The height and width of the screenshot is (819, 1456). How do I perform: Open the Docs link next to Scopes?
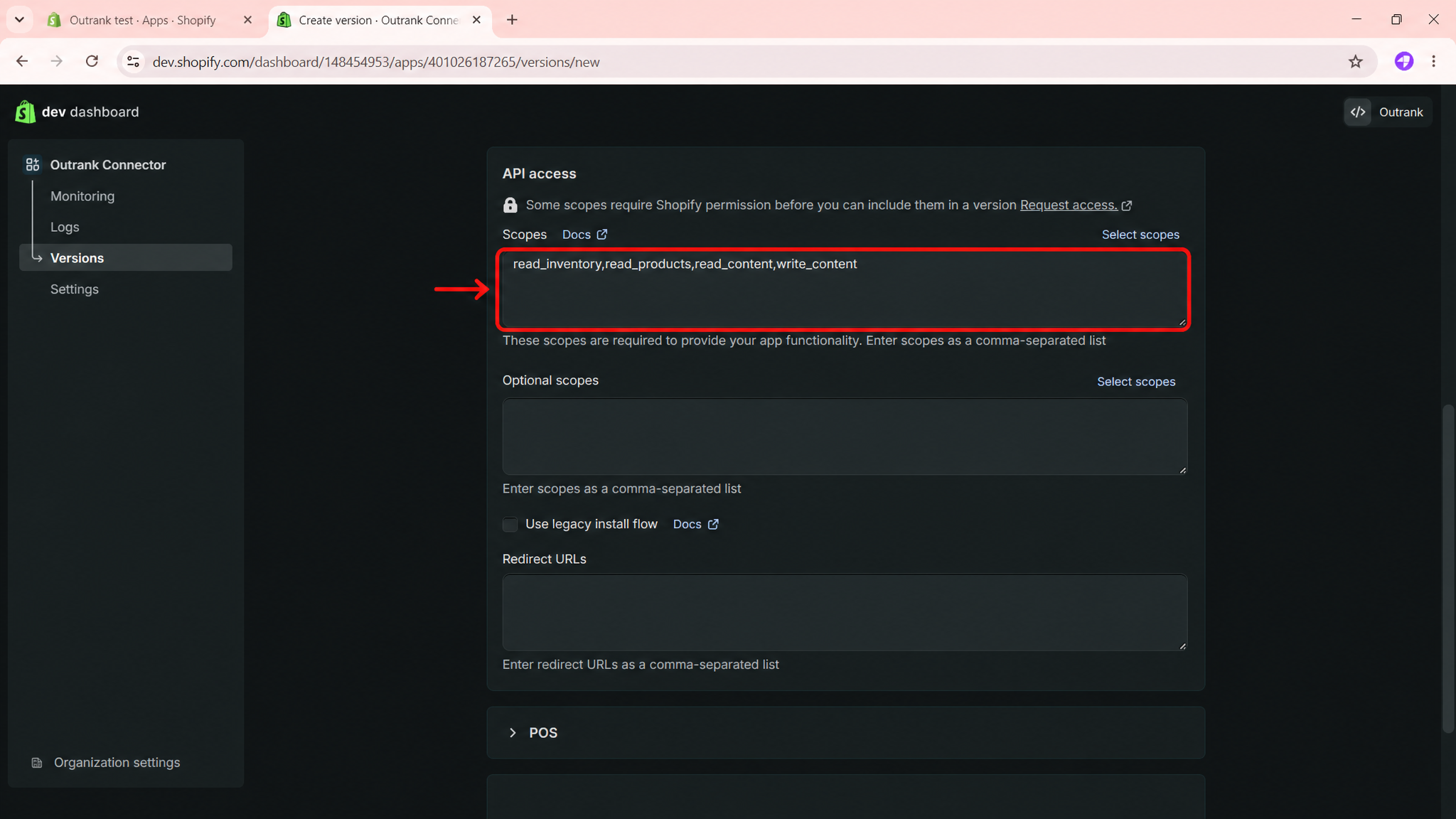(577, 235)
